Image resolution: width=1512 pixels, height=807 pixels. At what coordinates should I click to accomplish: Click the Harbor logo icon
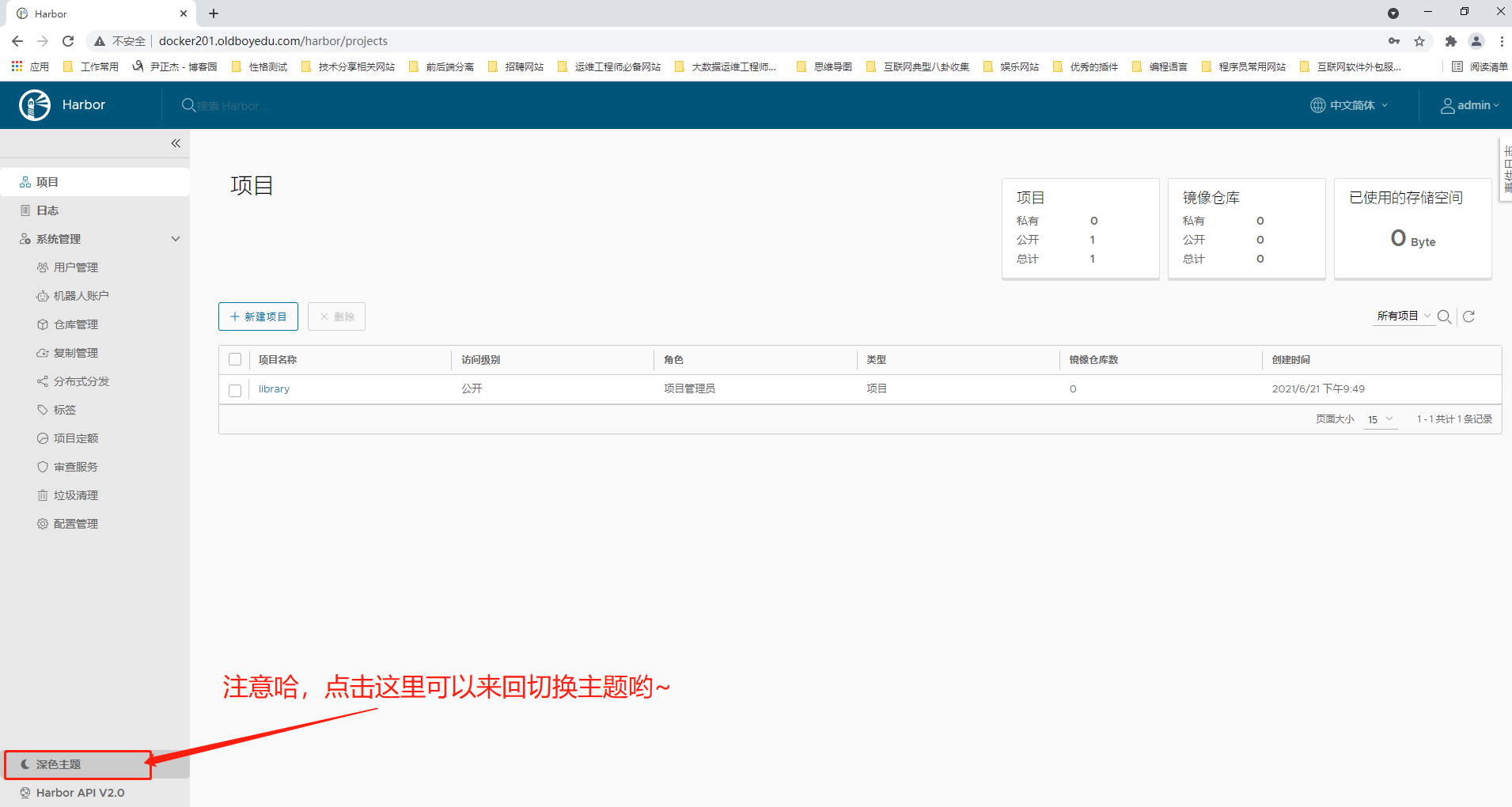[35, 105]
